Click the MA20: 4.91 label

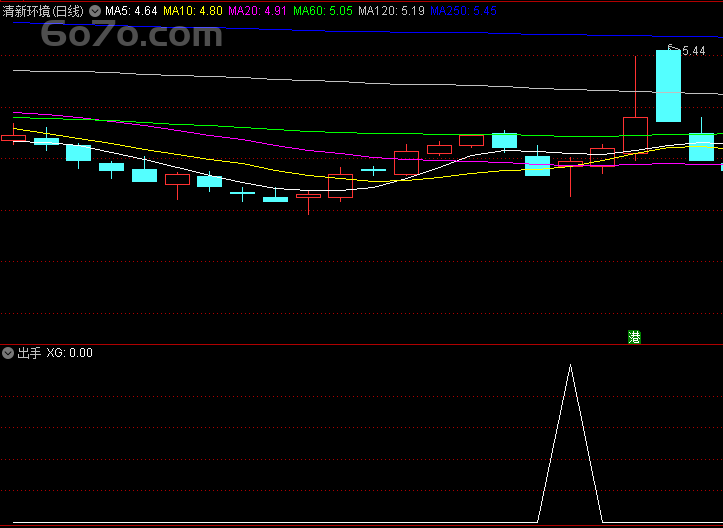[257, 11]
